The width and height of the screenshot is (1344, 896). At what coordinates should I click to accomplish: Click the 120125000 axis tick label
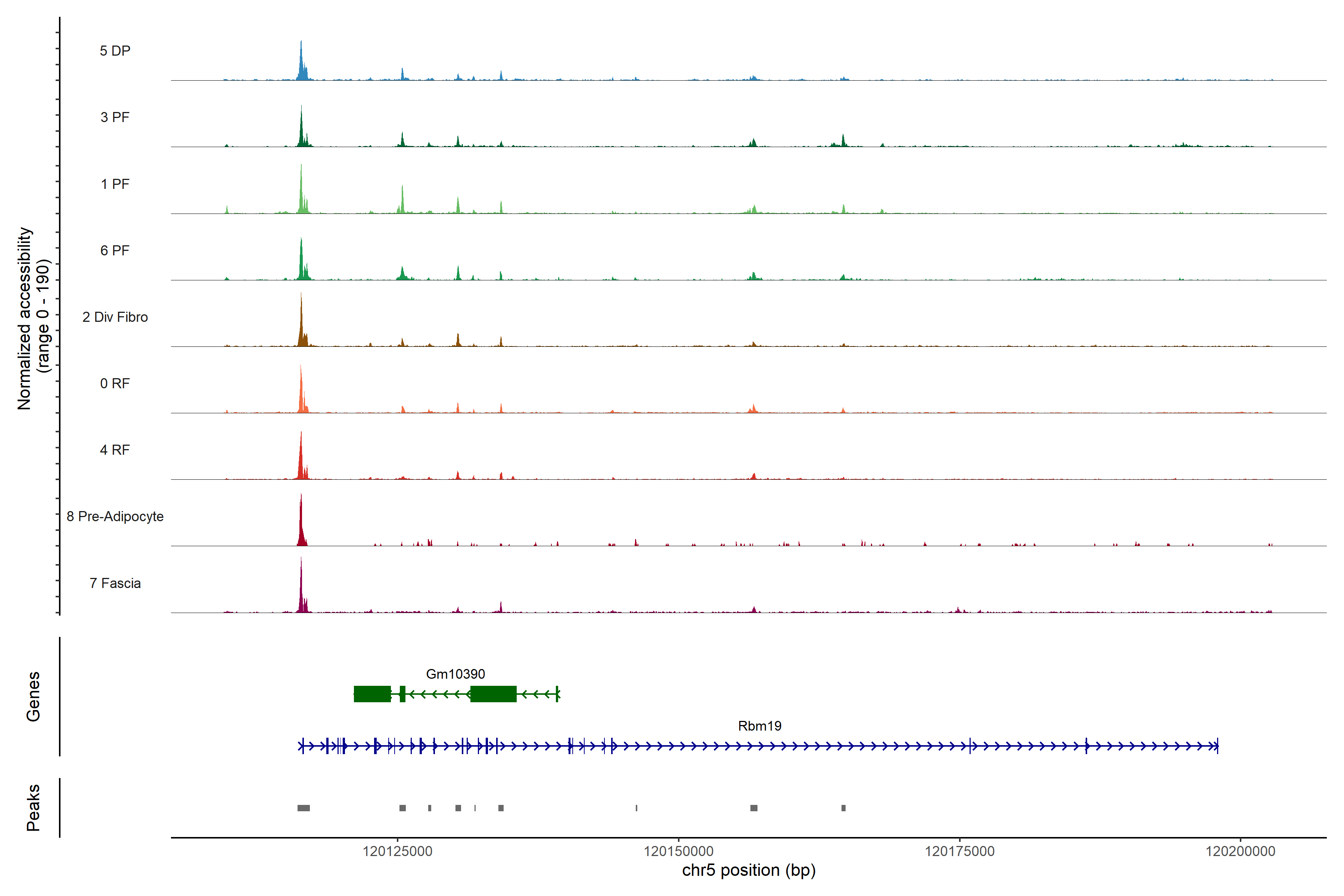pos(397,852)
